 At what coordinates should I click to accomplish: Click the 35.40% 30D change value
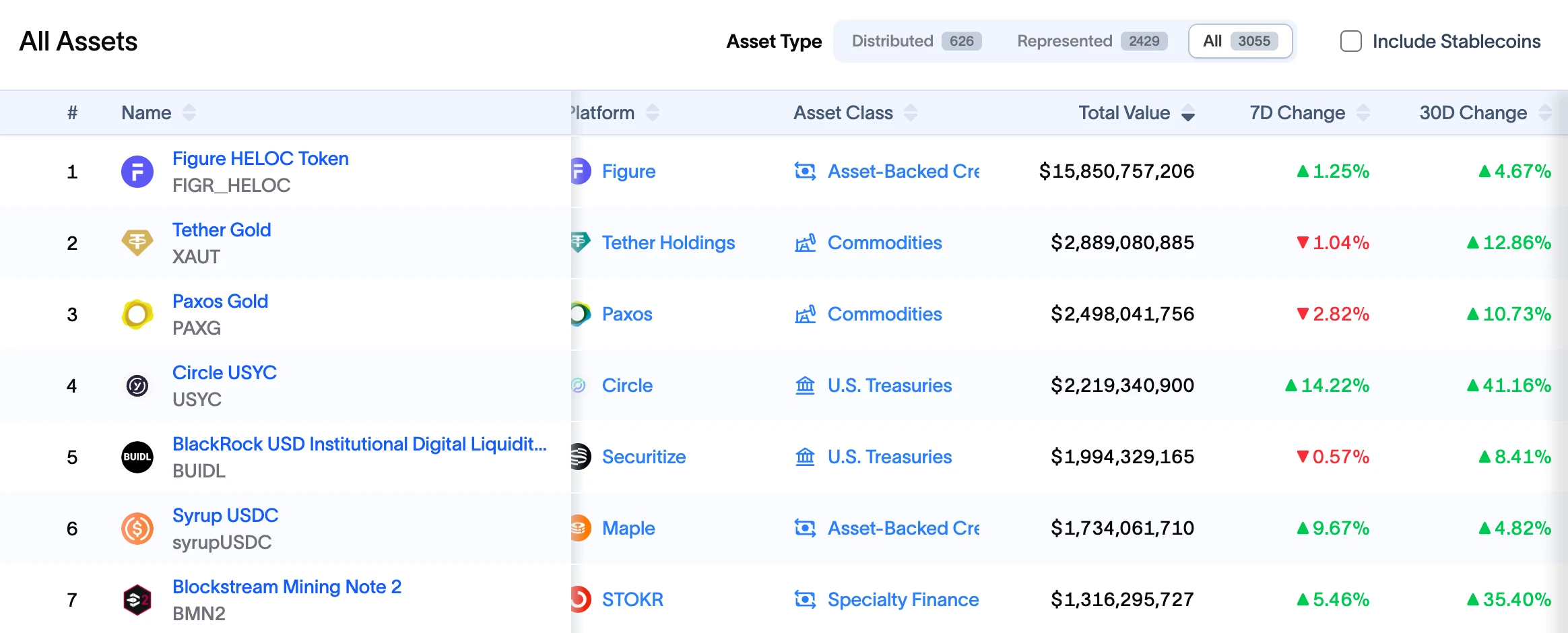[x=1509, y=599]
